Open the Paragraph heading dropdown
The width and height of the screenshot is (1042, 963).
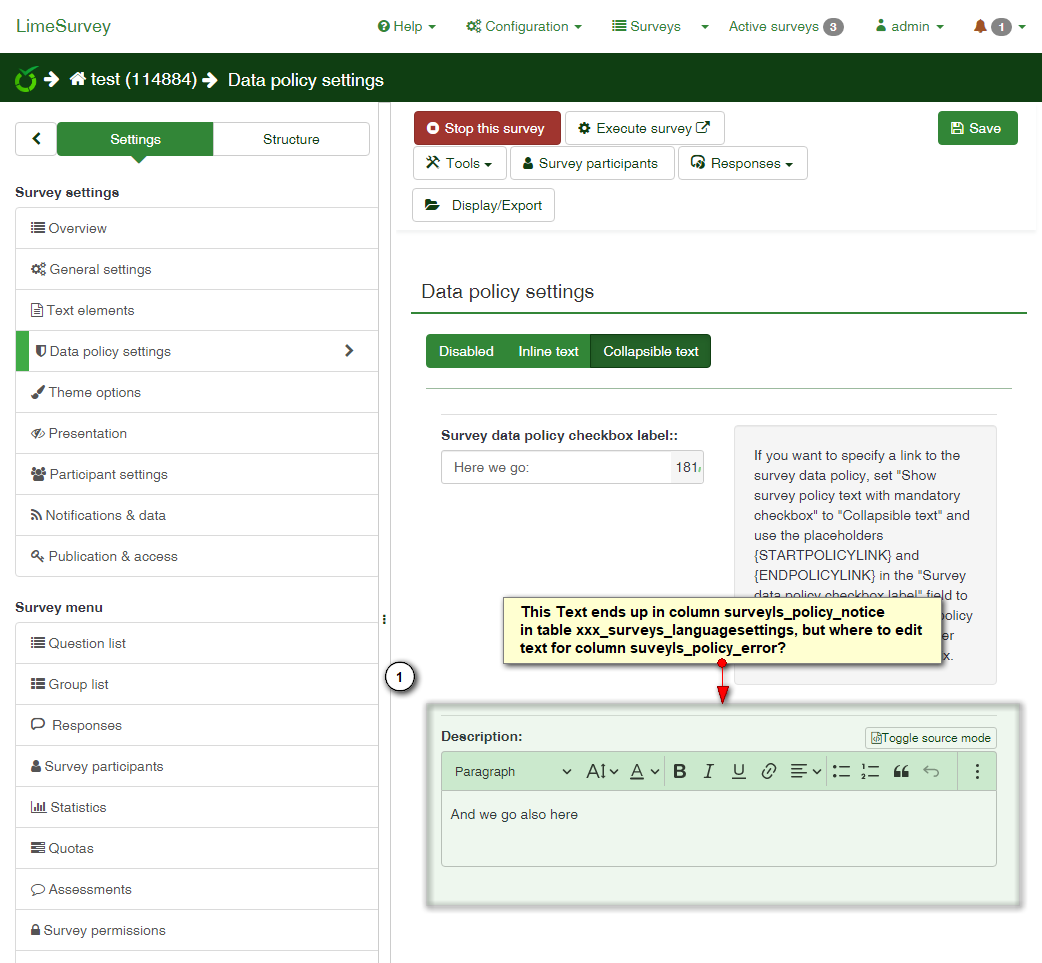tap(512, 771)
